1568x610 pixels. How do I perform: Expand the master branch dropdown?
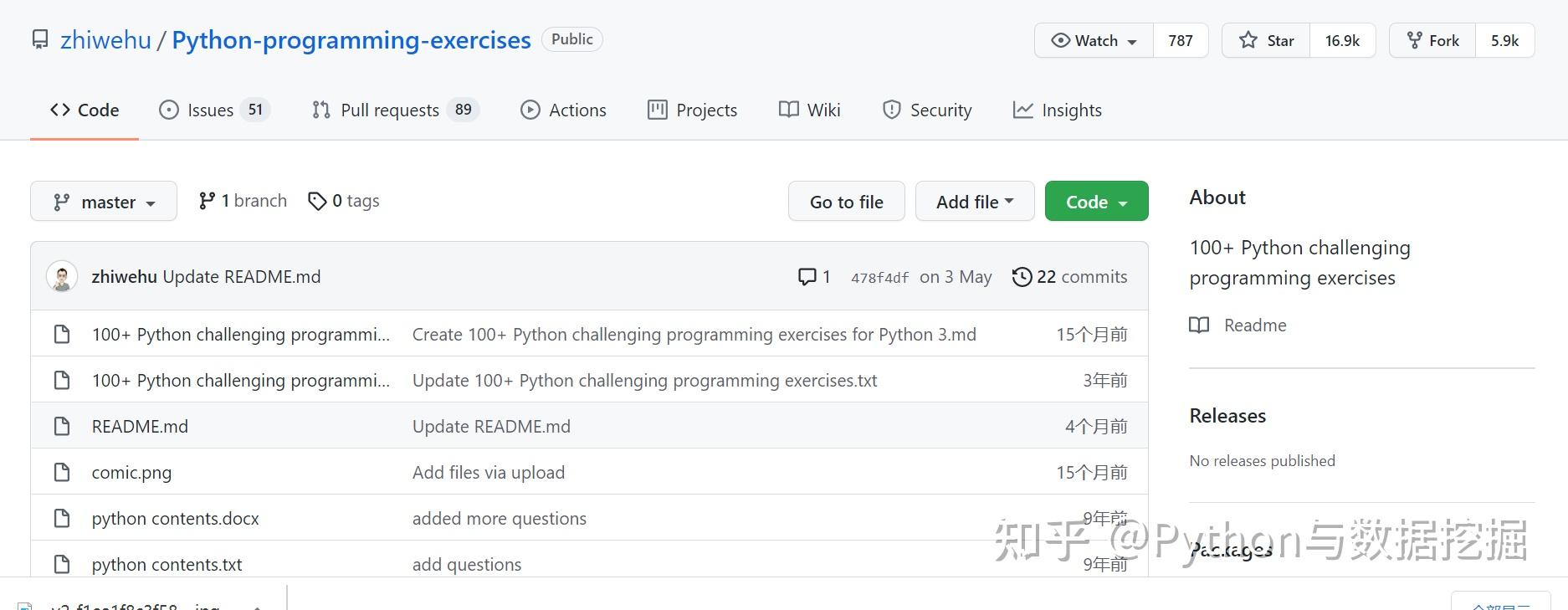(x=104, y=202)
